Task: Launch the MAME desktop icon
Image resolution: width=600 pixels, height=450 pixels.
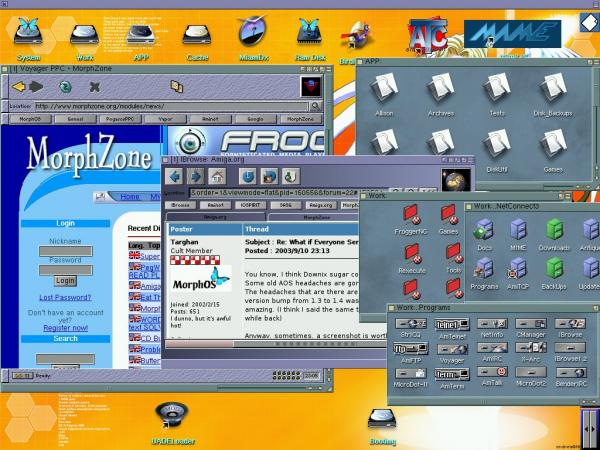Action: (512, 34)
